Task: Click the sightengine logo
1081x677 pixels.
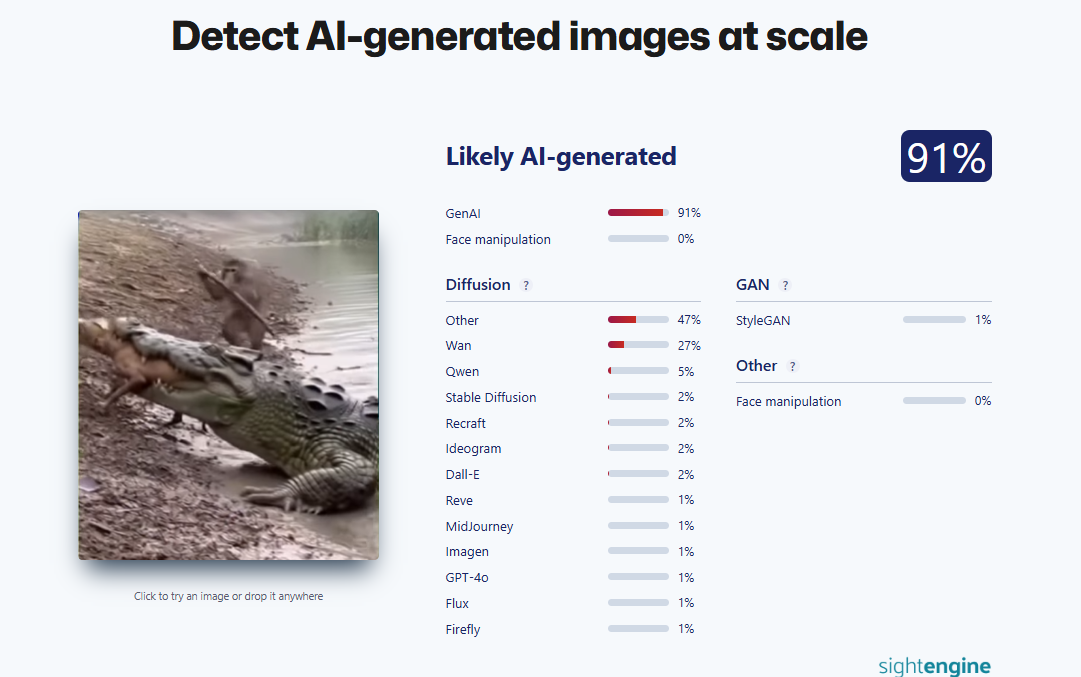Action: click(934, 666)
